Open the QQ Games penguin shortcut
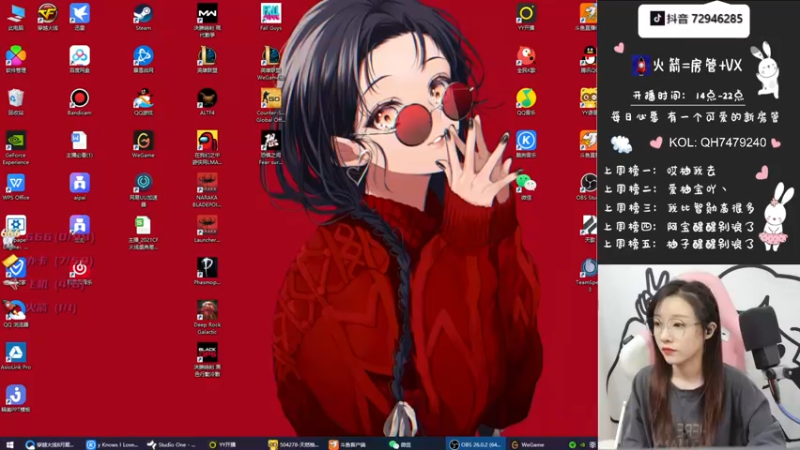Screen dimensions: 800x450 (143, 101)
